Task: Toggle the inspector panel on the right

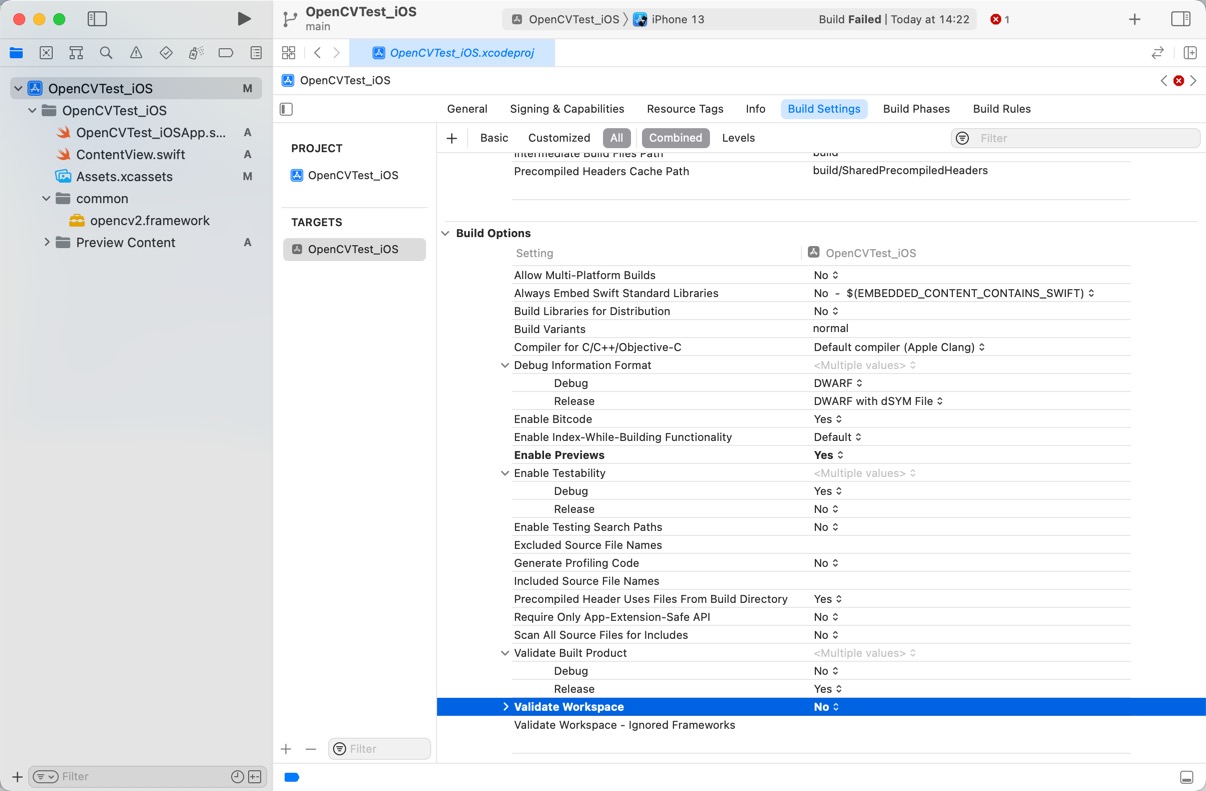Action: [x=1180, y=19]
